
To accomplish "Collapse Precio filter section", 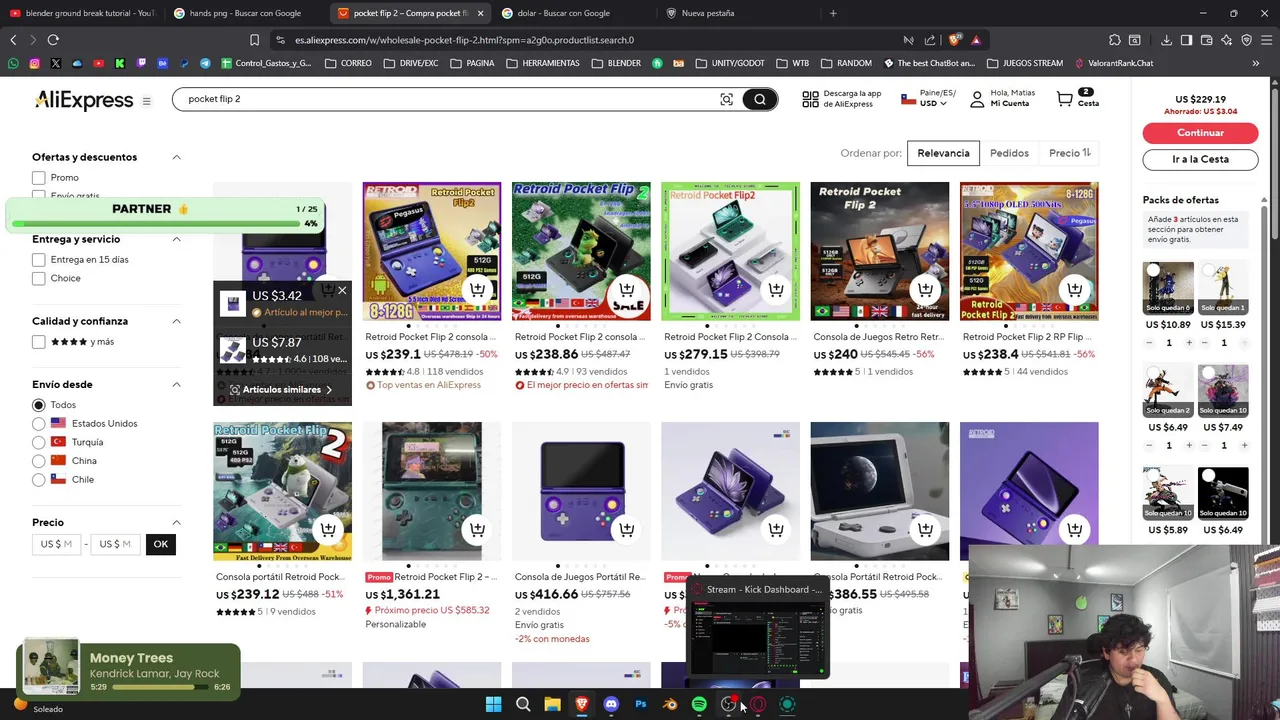I will pos(176,522).
